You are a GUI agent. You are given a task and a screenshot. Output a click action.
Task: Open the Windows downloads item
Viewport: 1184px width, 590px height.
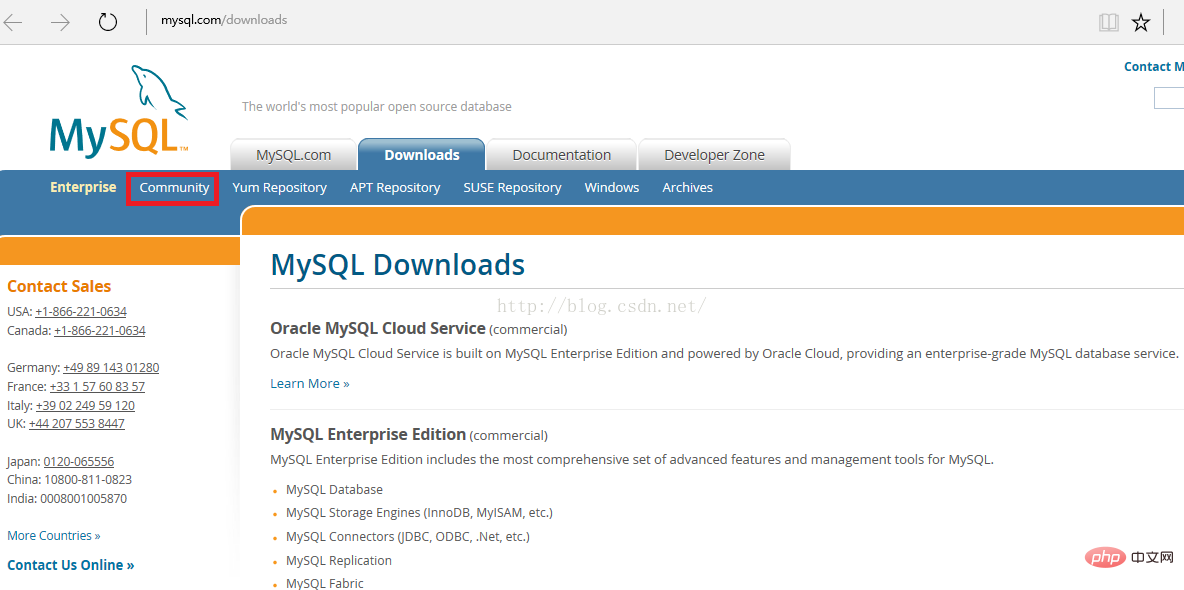pyautogui.click(x=612, y=187)
